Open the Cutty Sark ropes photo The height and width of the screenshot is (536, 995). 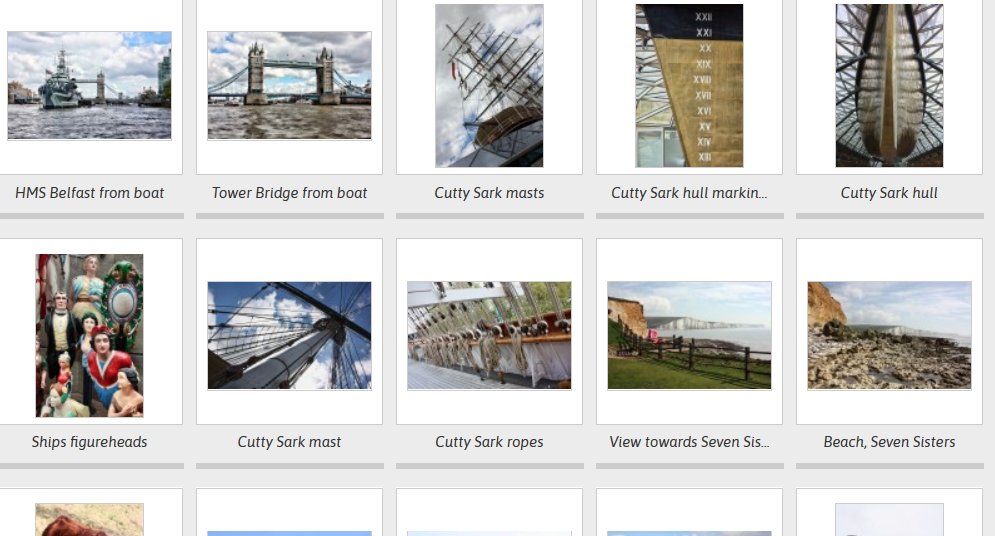pyautogui.click(x=489, y=336)
